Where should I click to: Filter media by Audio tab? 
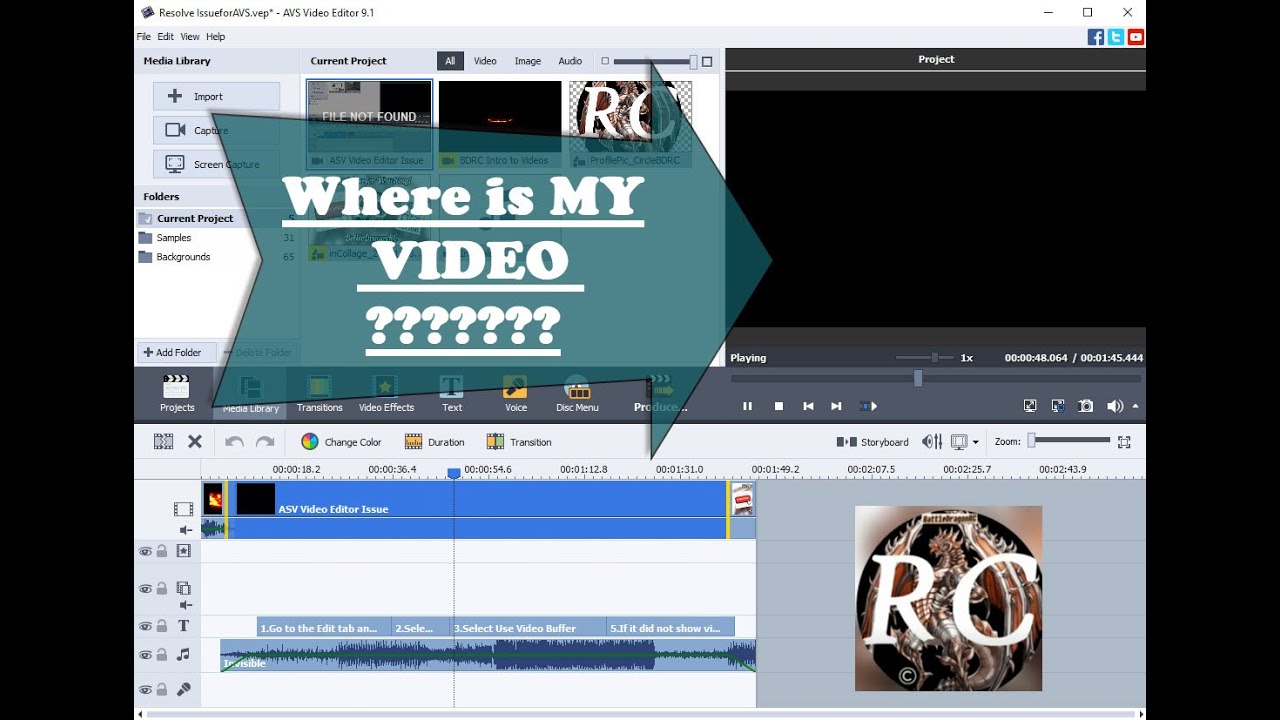click(570, 61)
